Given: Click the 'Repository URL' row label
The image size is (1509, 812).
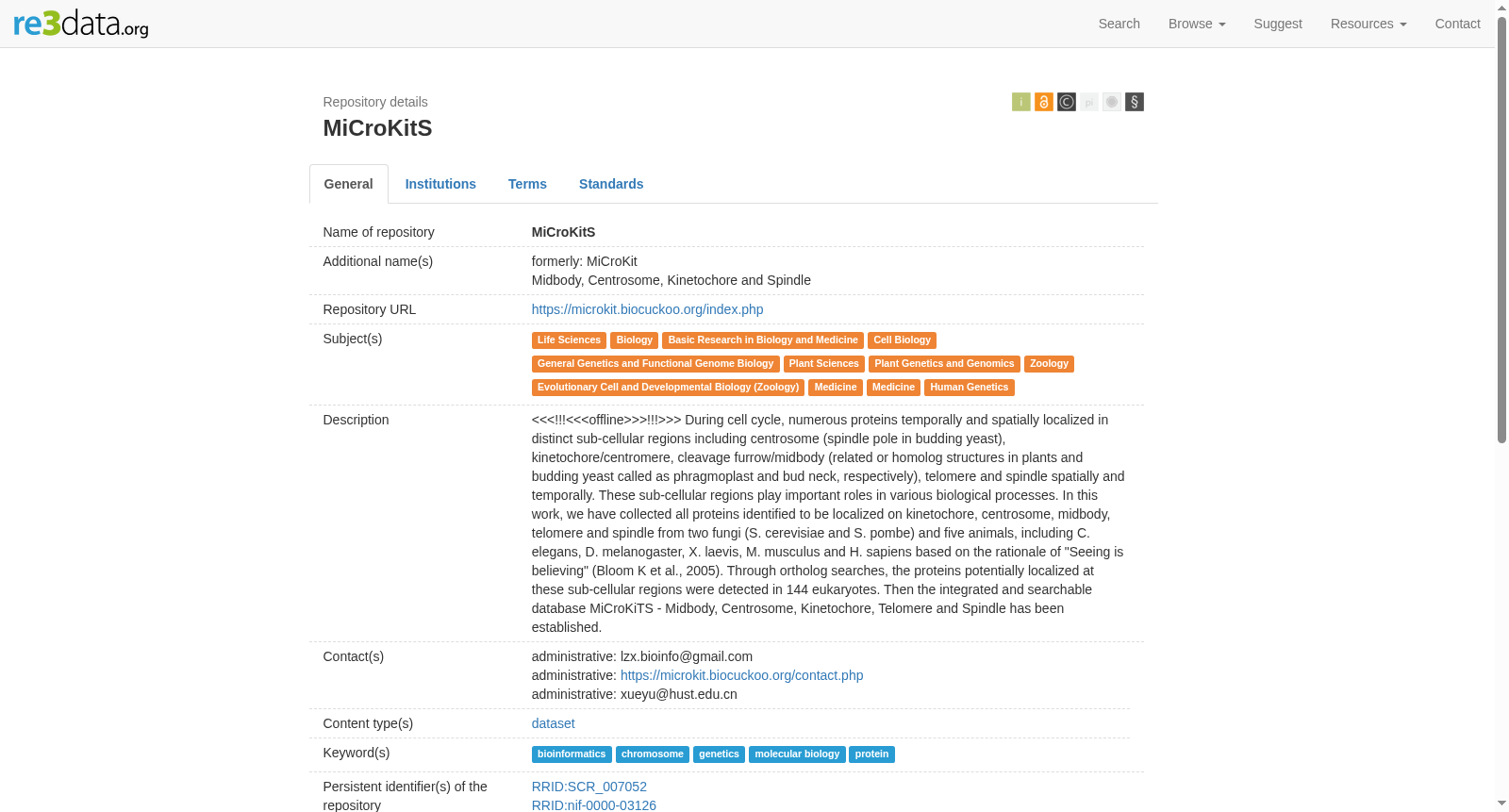Looking at the screenshot, I should click(370, 309).
